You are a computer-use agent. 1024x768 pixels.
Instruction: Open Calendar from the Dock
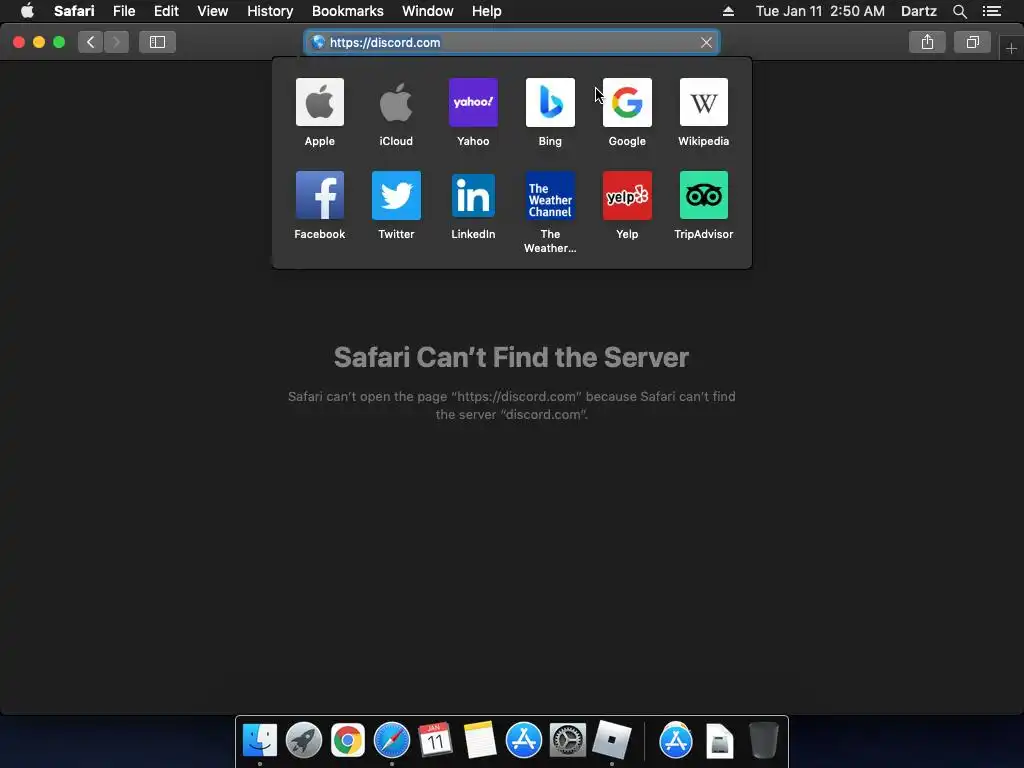click(435, 741)
